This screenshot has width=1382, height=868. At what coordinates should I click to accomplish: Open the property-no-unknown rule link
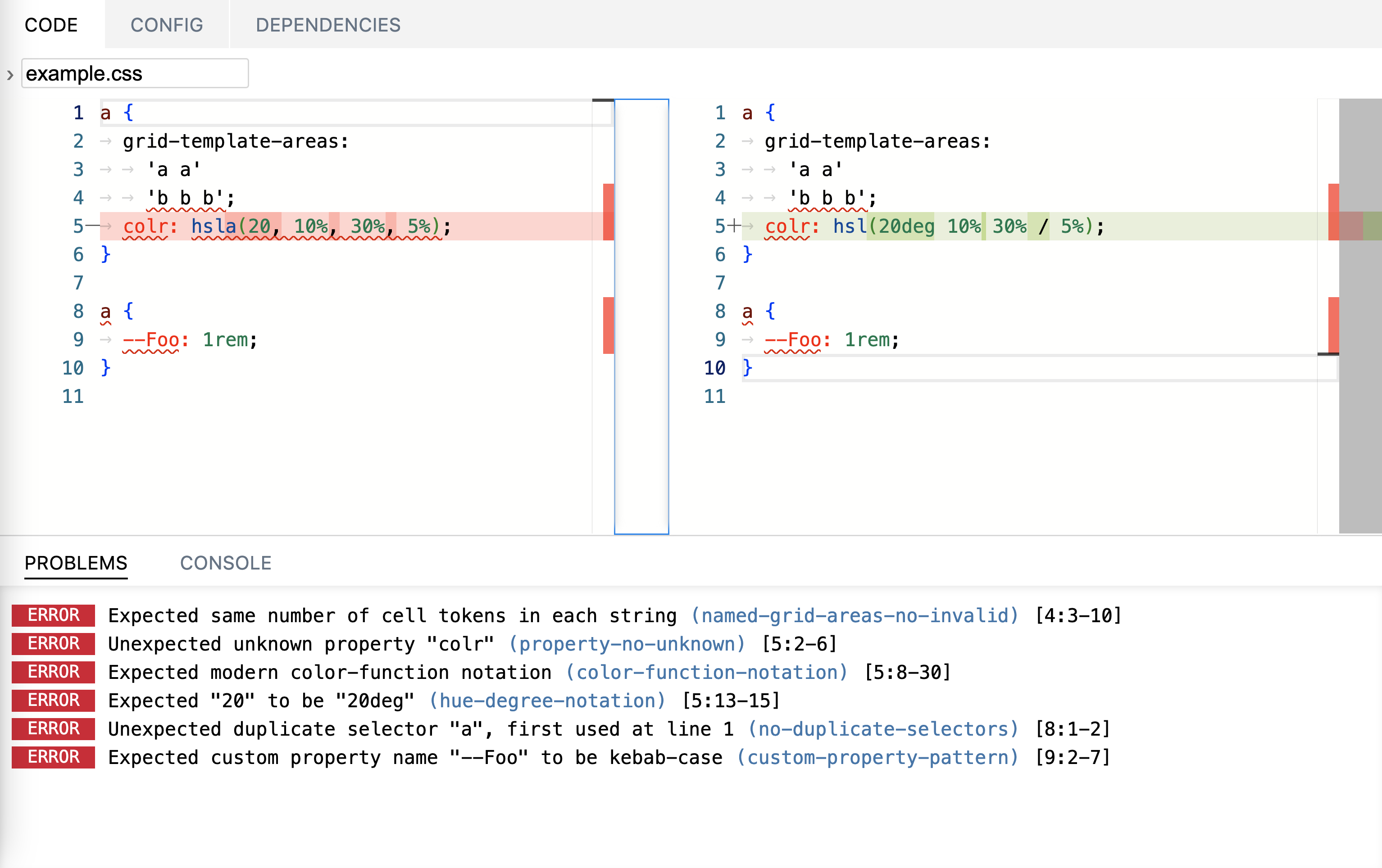click(627, 644)
